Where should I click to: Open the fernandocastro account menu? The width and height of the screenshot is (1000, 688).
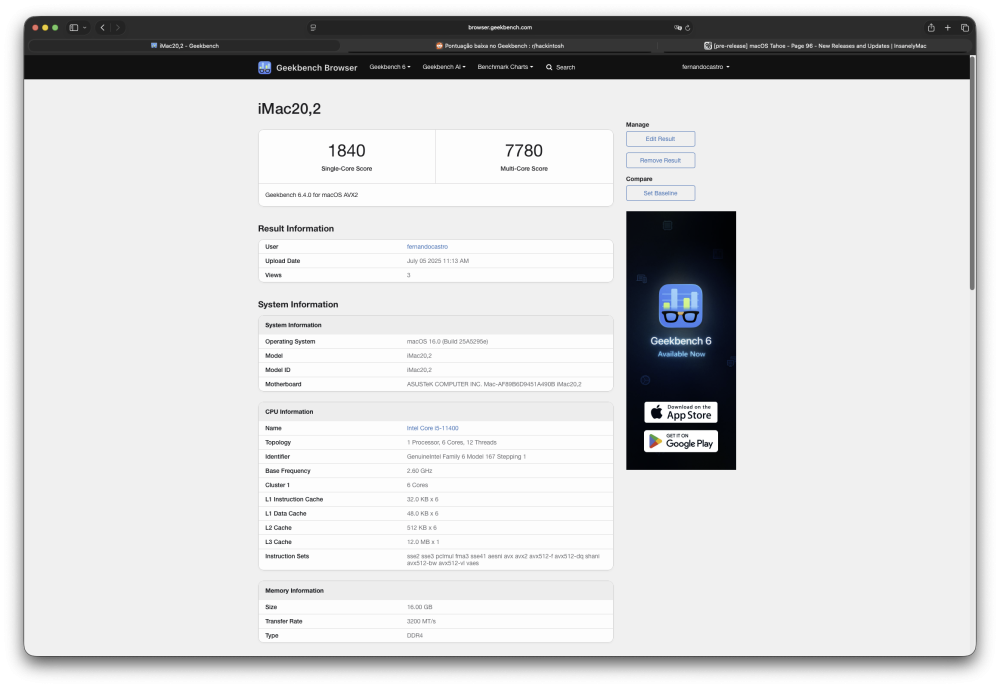[705, 67]
